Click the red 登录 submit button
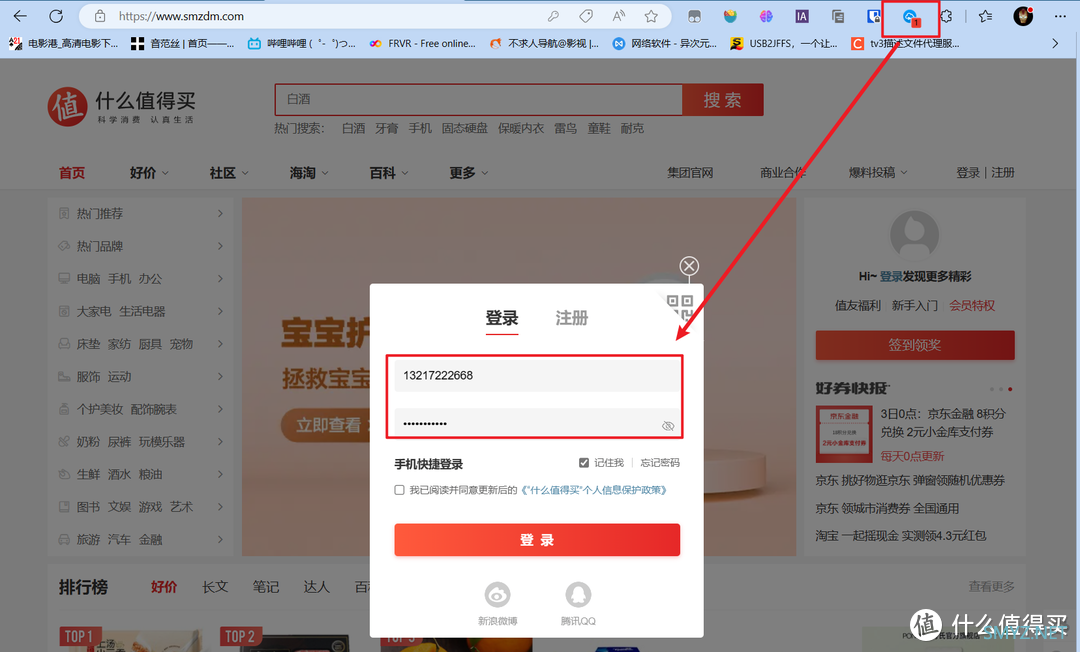The height and width of the screenshot is (652, 1080). pos(537,540)
